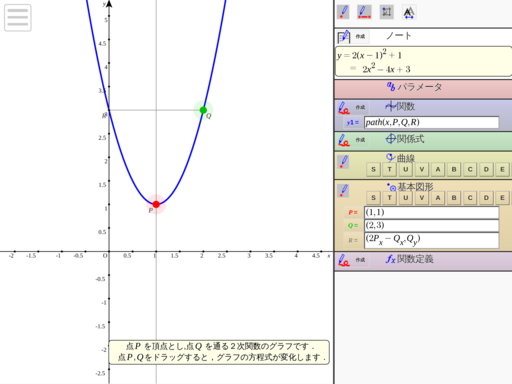Image resolution: width=512 pixels, height=384 pixels.
Task: Click the E button in 基本図形 row
Action: (502, 198)
